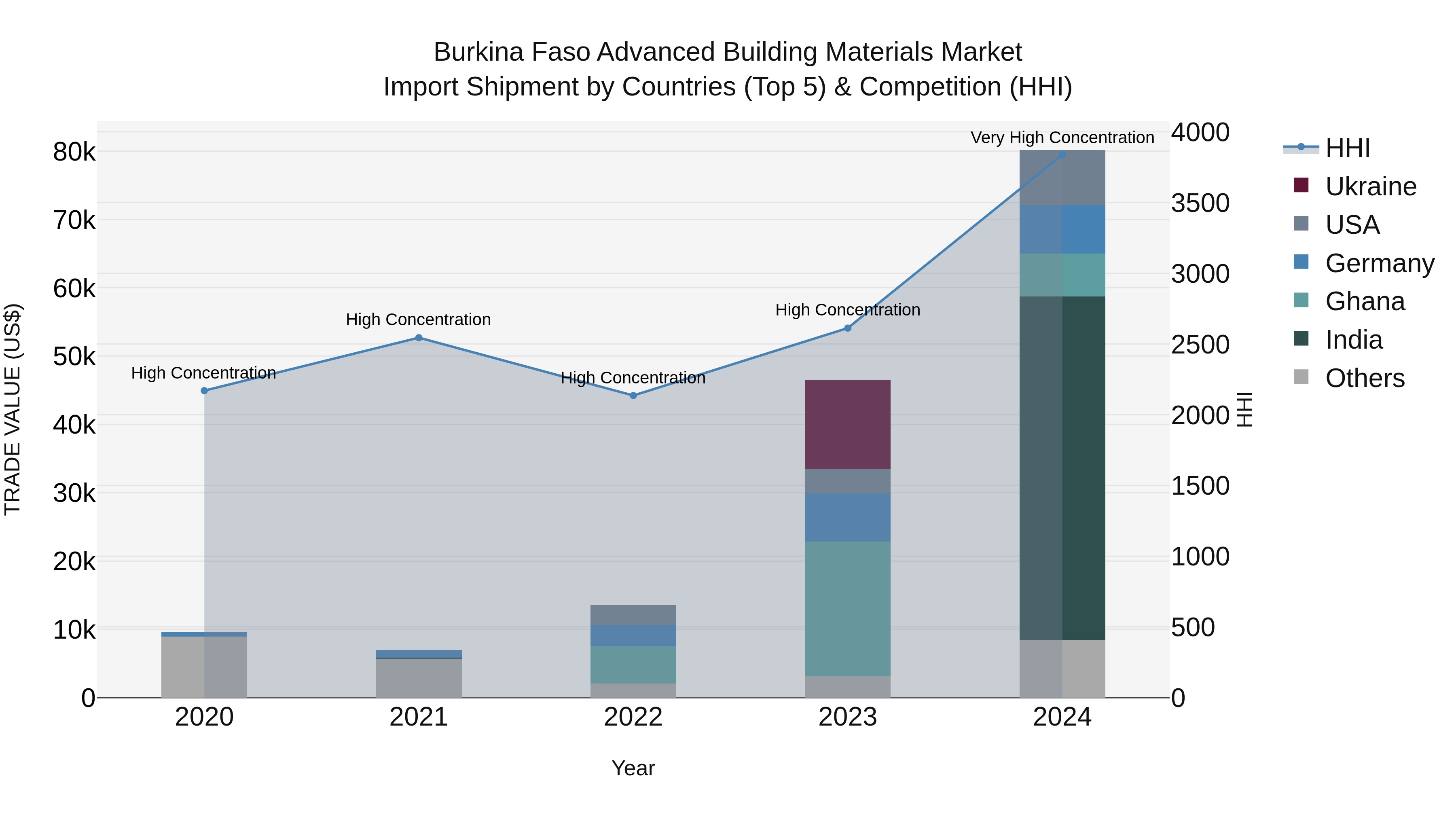Click the Very High Concentration annotation

coord(1062,138)
